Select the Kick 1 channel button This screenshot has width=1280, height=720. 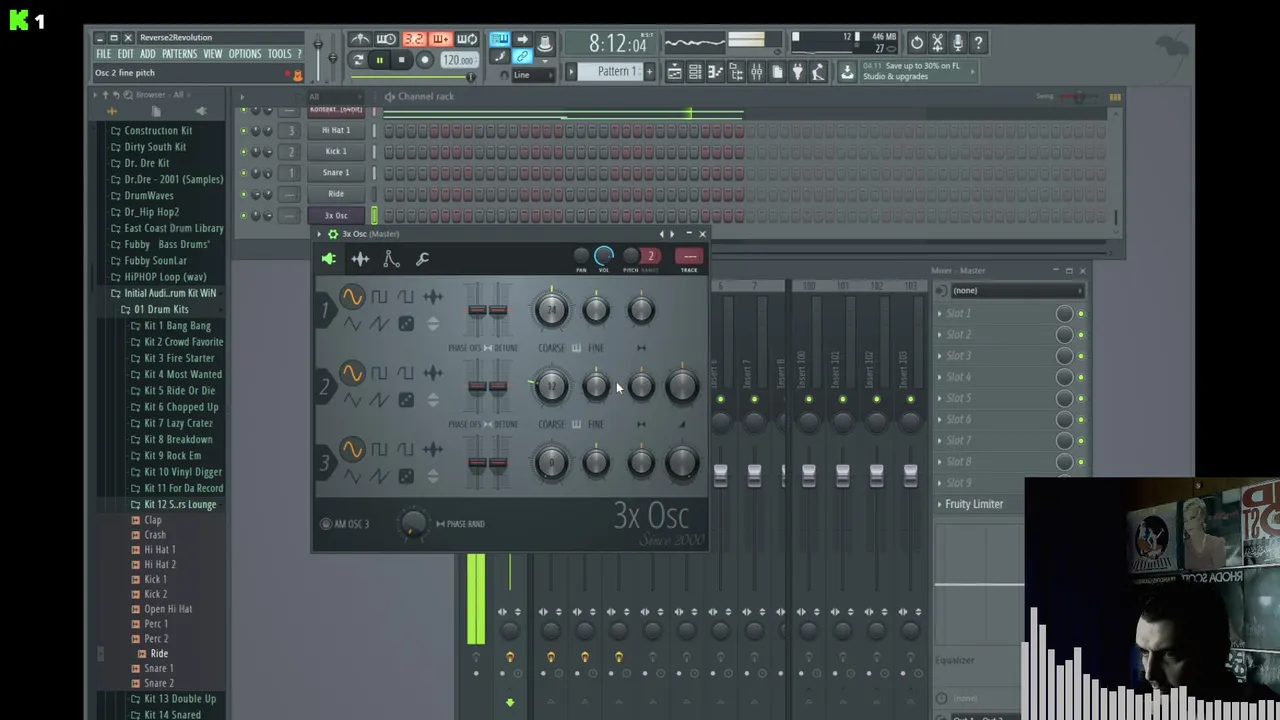point(336,152)
